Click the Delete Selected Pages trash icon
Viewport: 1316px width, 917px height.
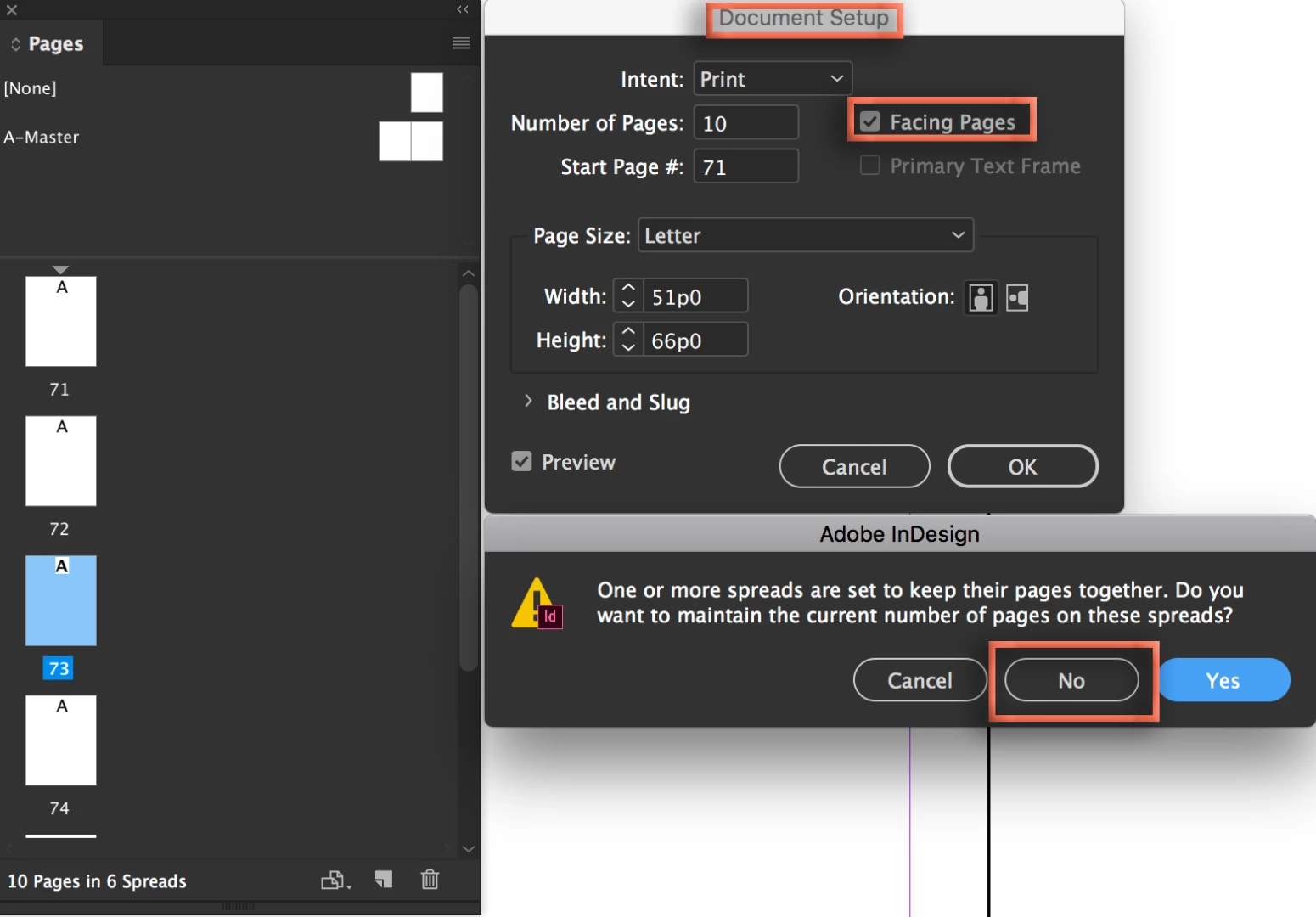[x=430, y=880]
